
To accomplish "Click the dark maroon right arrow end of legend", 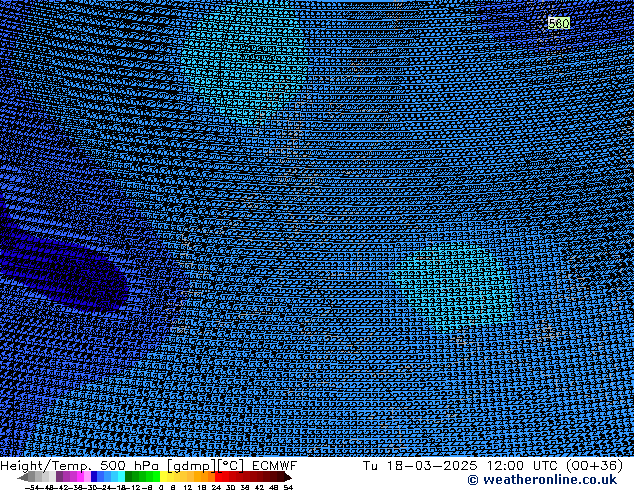I will [288, 477].
